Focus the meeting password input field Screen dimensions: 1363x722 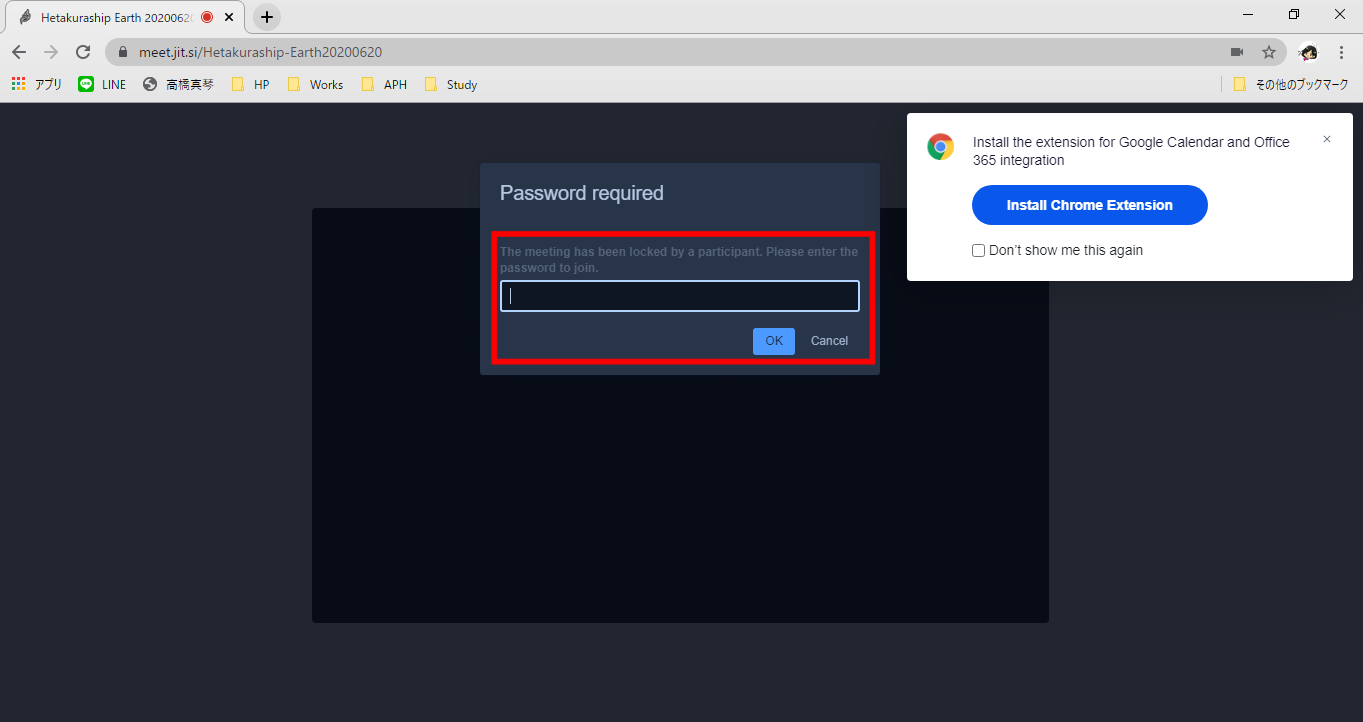tap(679, 296)
